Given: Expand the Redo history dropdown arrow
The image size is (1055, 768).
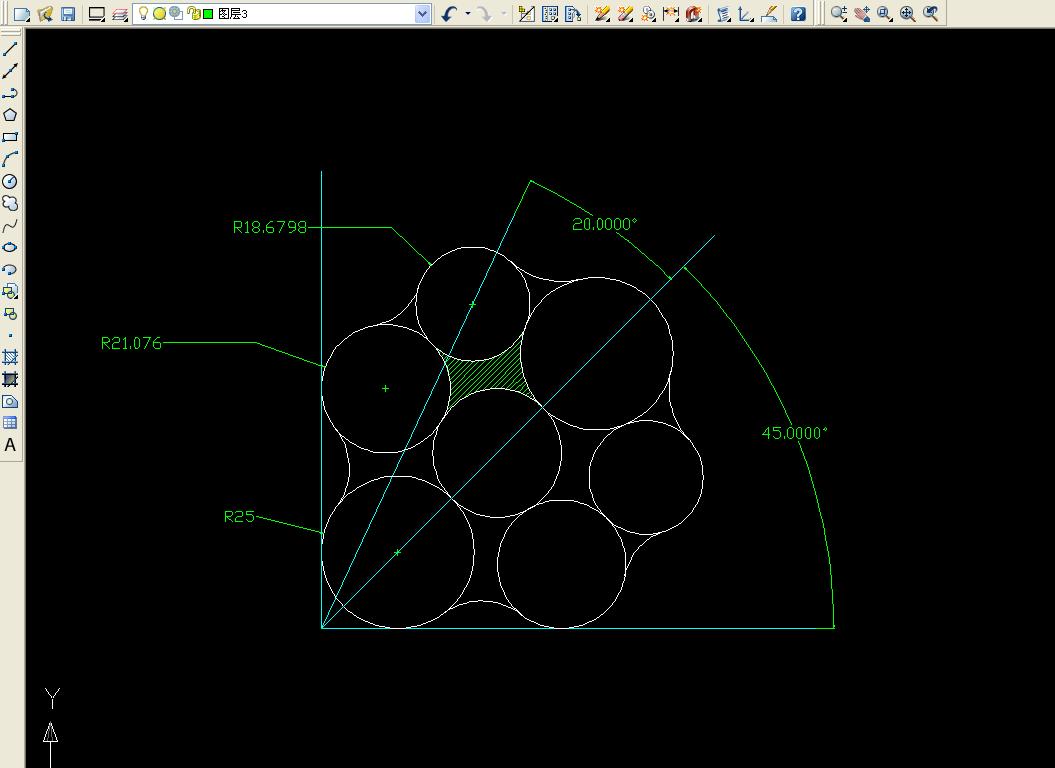Looking at the screenshot, I should (503, 13).
